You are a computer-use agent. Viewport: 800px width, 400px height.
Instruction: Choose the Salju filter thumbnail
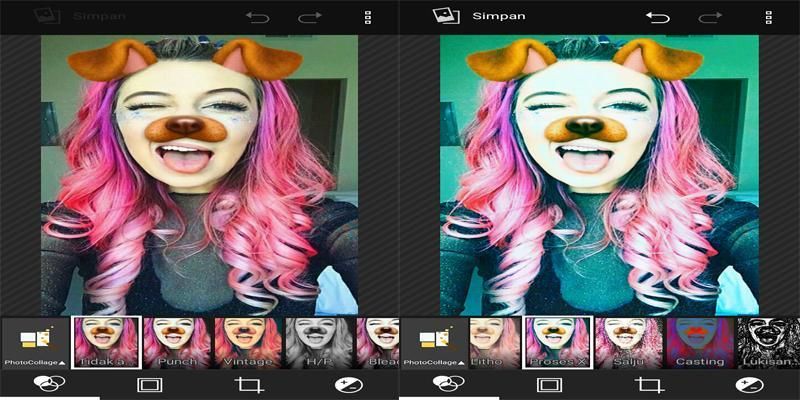coord(629,343)
